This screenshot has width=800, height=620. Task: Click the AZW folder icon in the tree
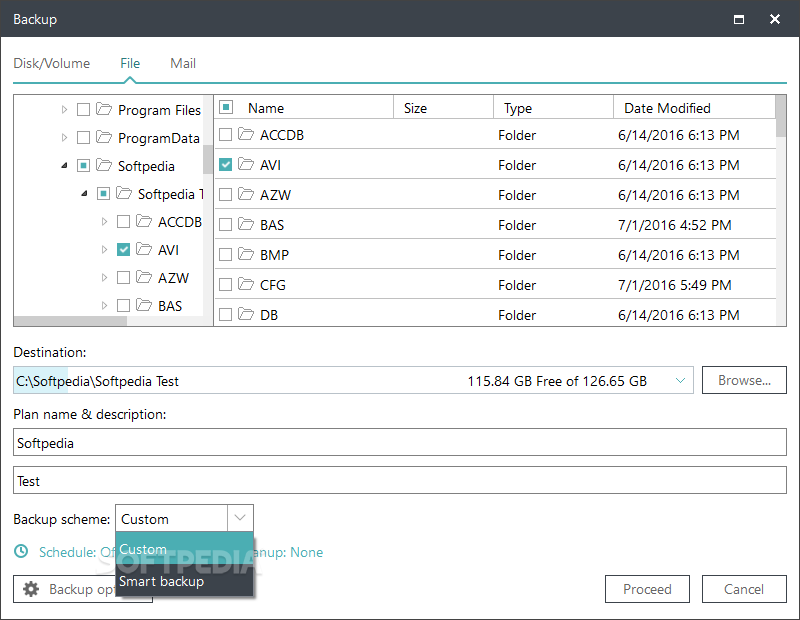point(144,277)
